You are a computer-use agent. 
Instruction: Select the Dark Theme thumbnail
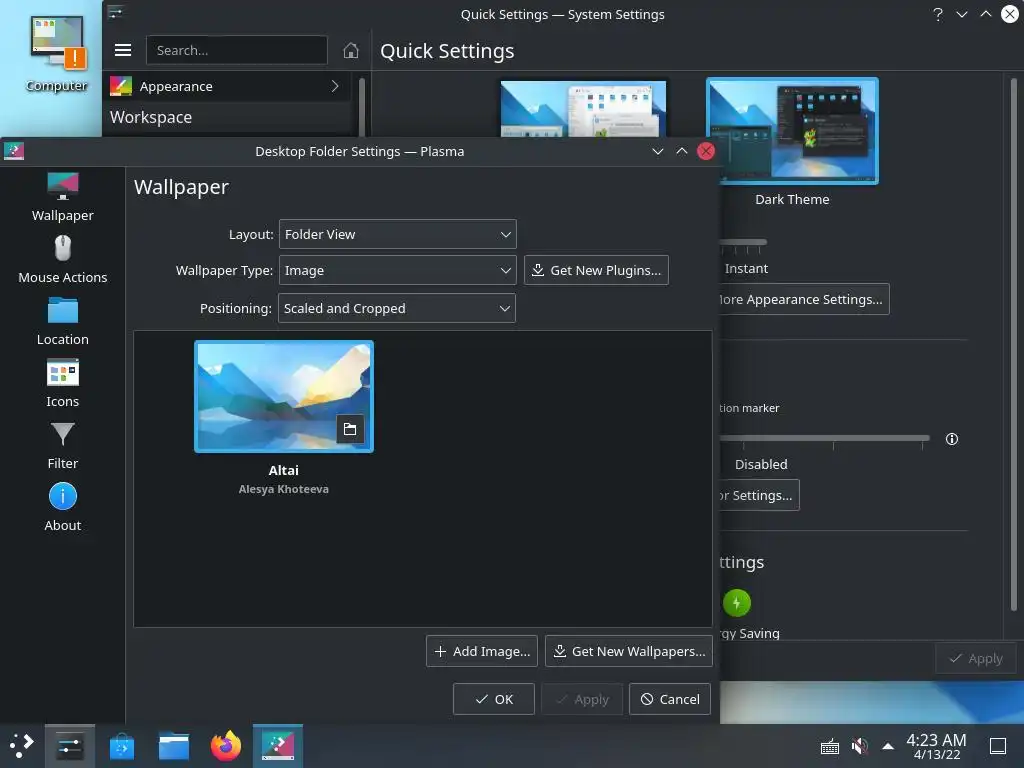[x=792, y=131]
